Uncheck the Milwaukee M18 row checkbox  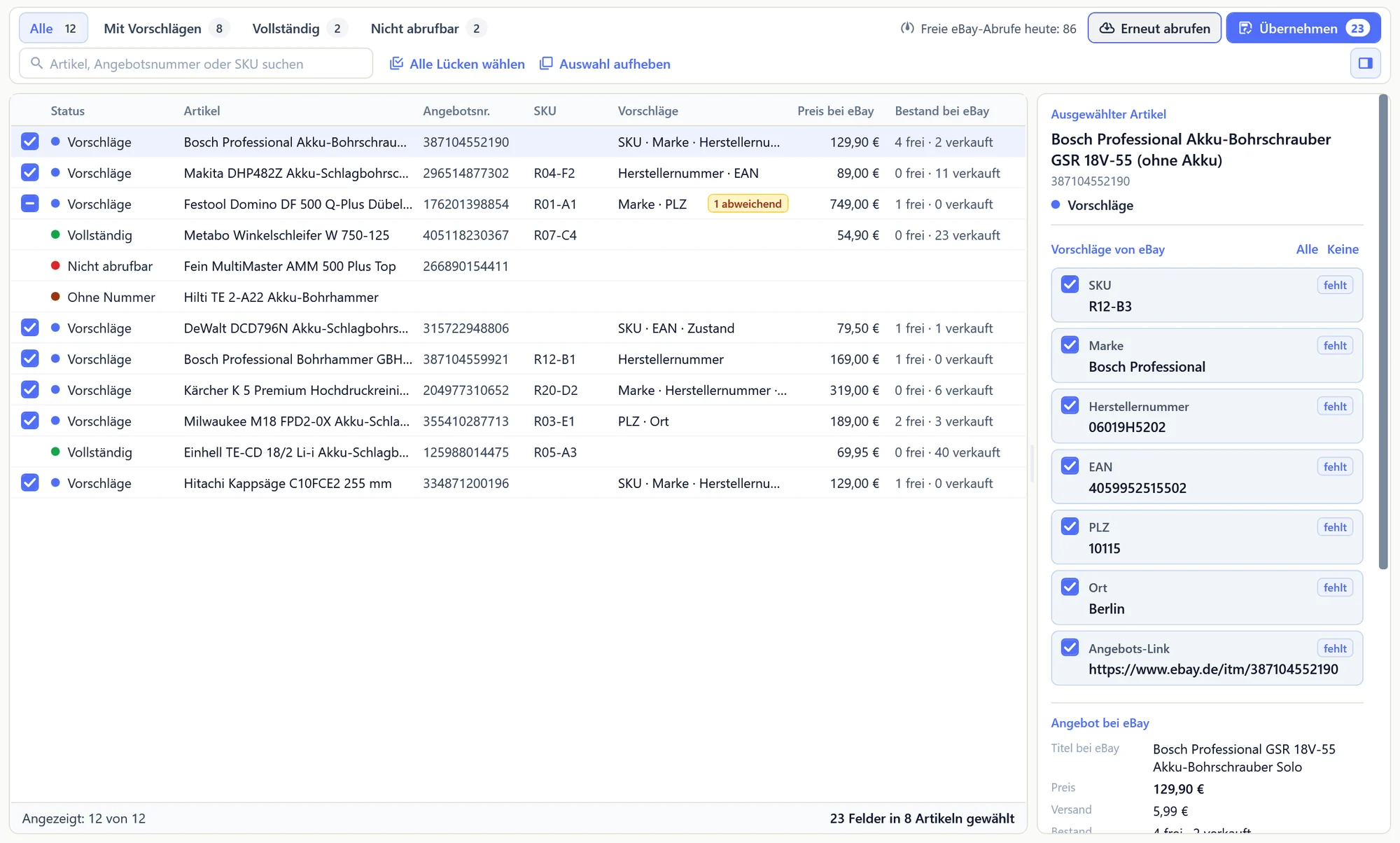pos(30,421)
